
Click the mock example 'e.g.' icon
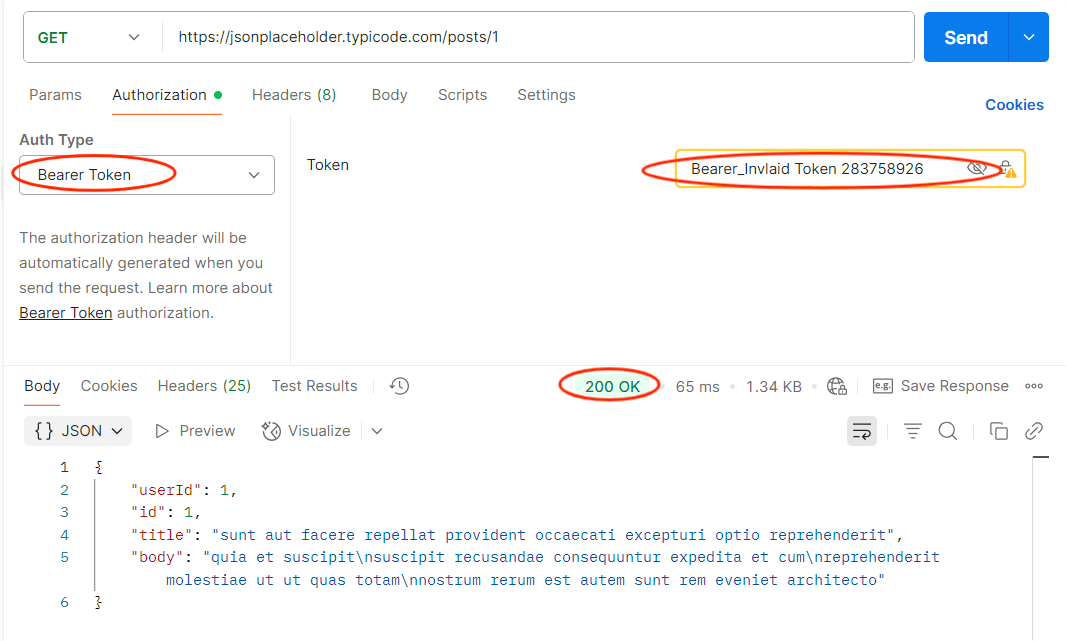pos(882,386)
